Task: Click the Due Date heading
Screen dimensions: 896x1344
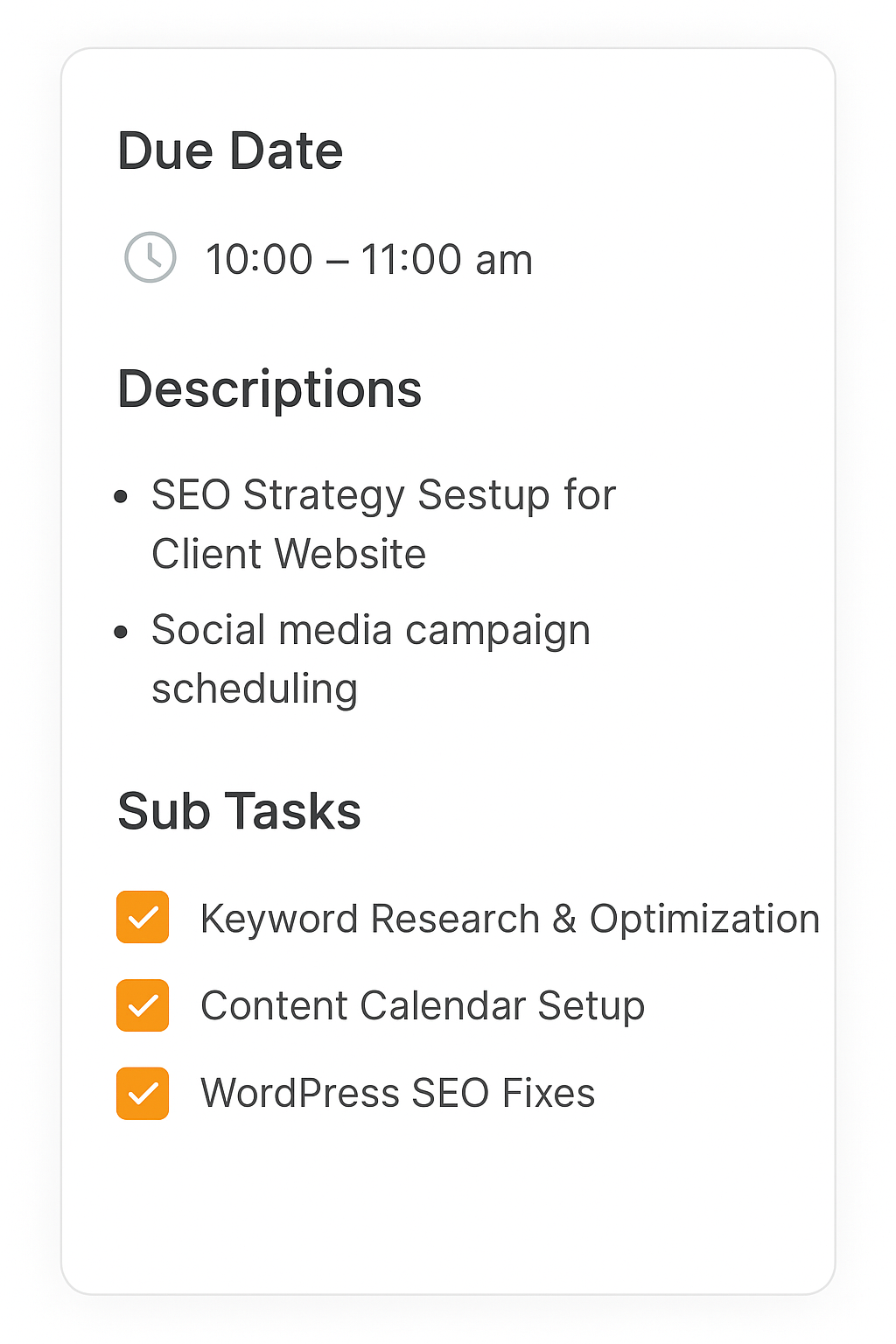Action: coord(230,150)
